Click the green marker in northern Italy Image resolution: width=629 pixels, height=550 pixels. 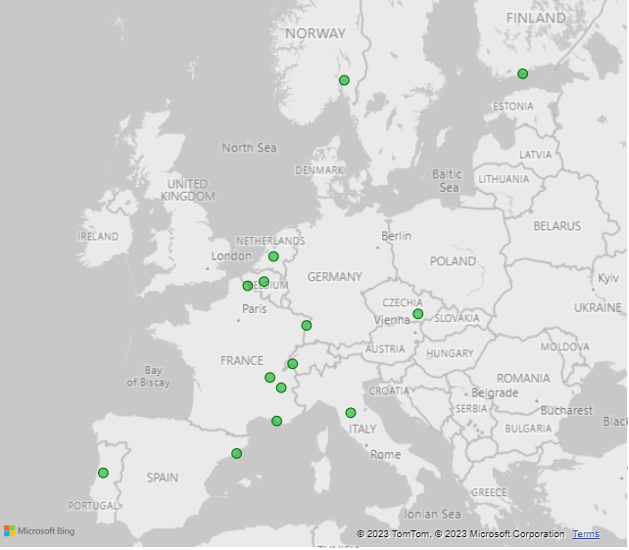click(351, 413)
